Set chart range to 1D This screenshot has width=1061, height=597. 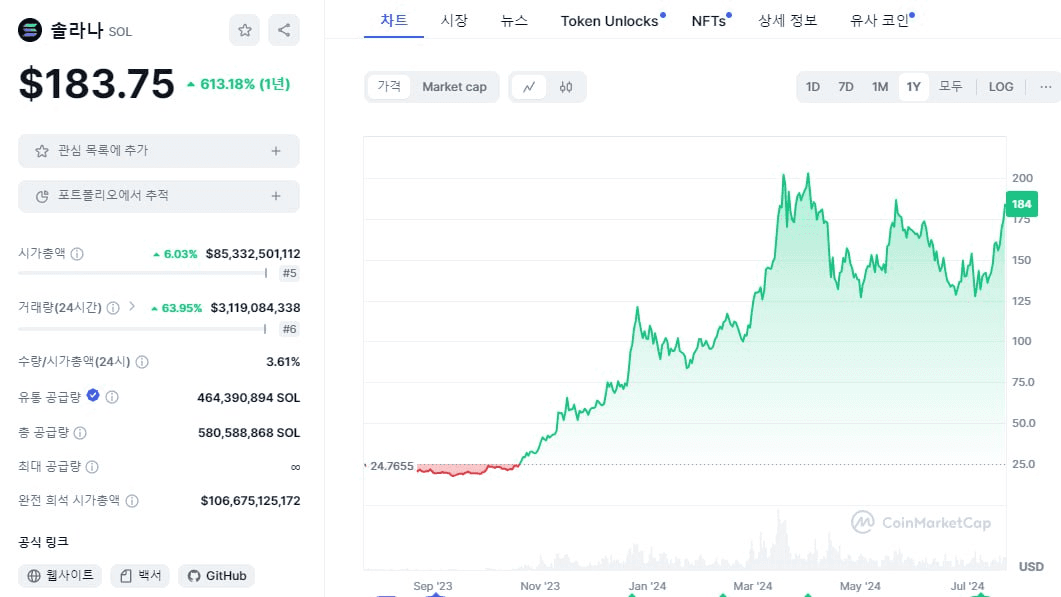(813, 87)
